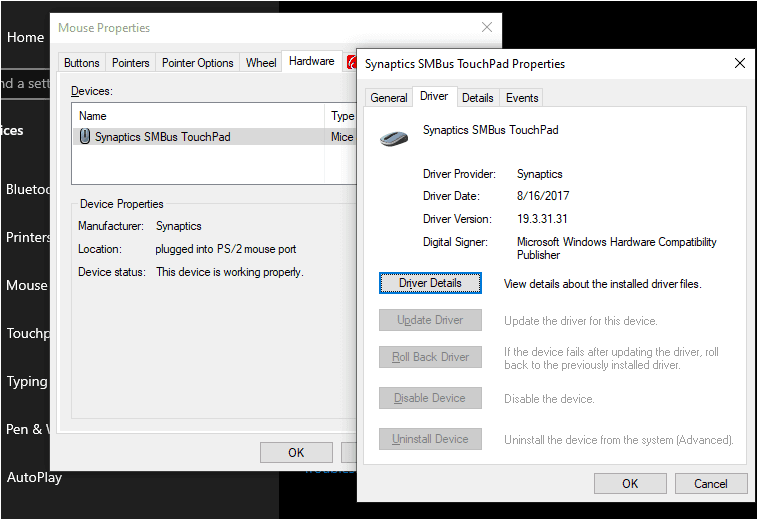Open Pen & Windows Ink in sidebar
Viewport: 758px width, 520px height.
28,429
